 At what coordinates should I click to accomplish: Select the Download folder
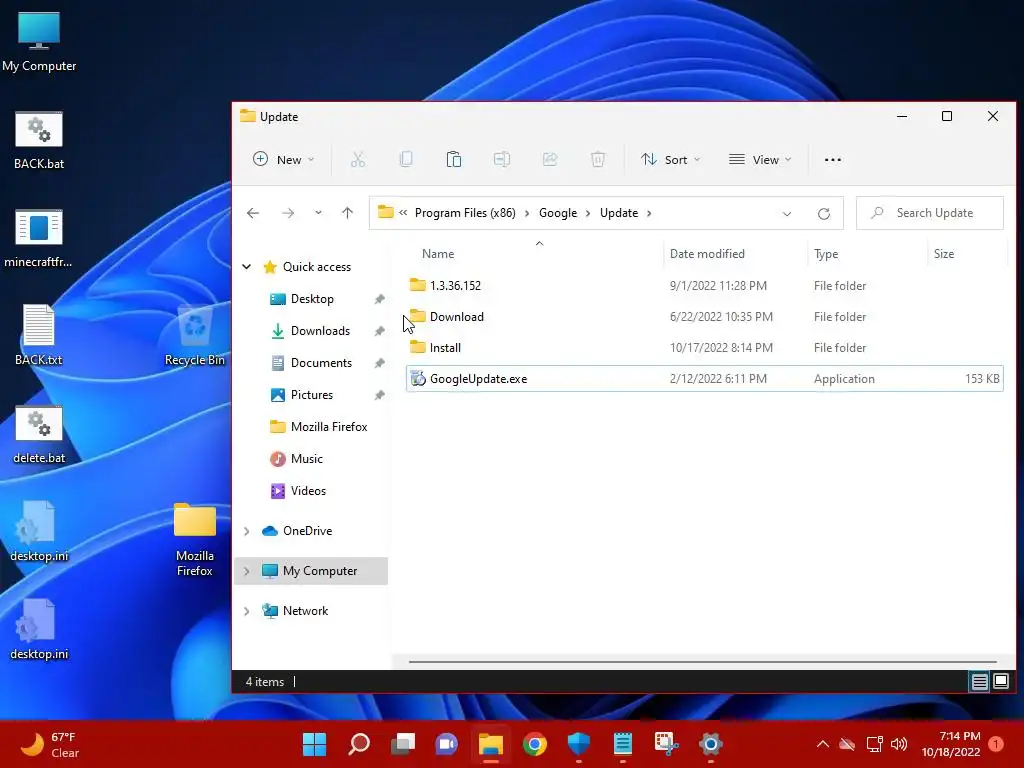705,317
